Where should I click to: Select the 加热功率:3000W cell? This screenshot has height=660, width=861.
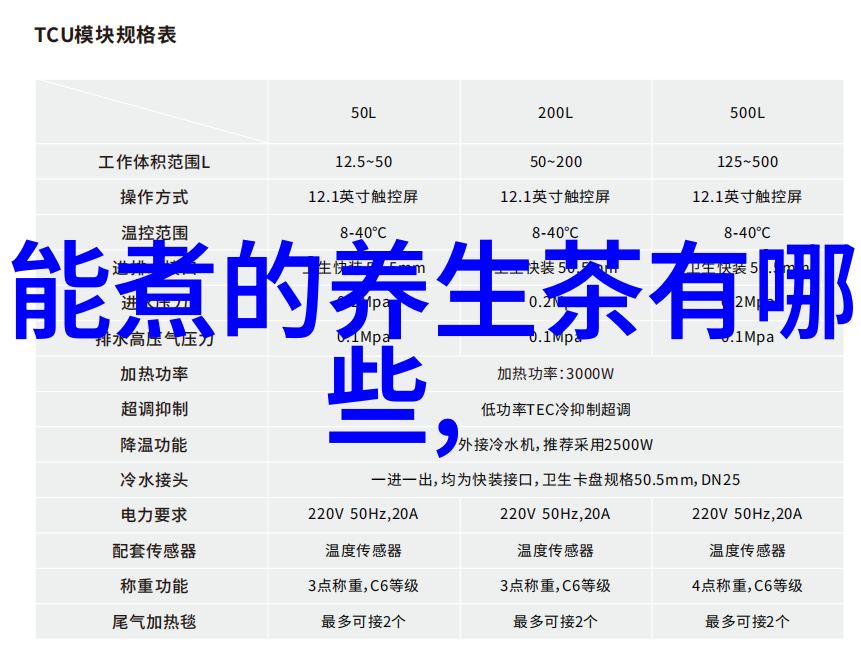click(x=555, y=374)
